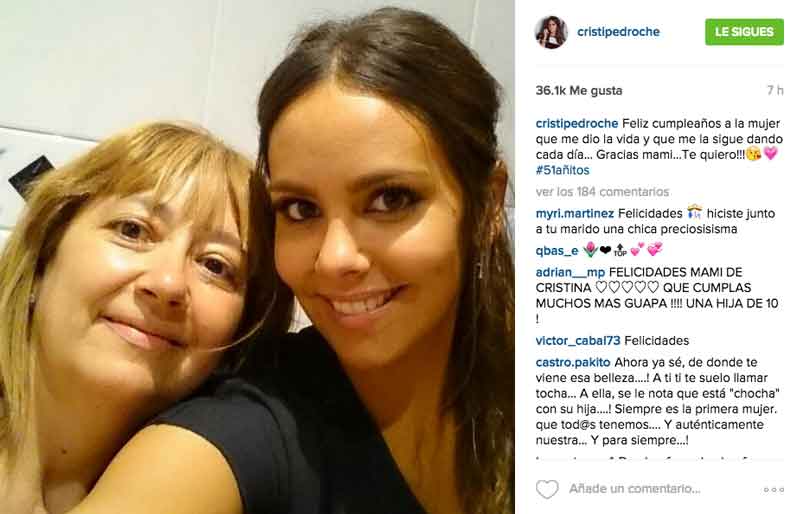Expand ver los 184 comentarios
The image size is (800, 514).
(602, 192)
